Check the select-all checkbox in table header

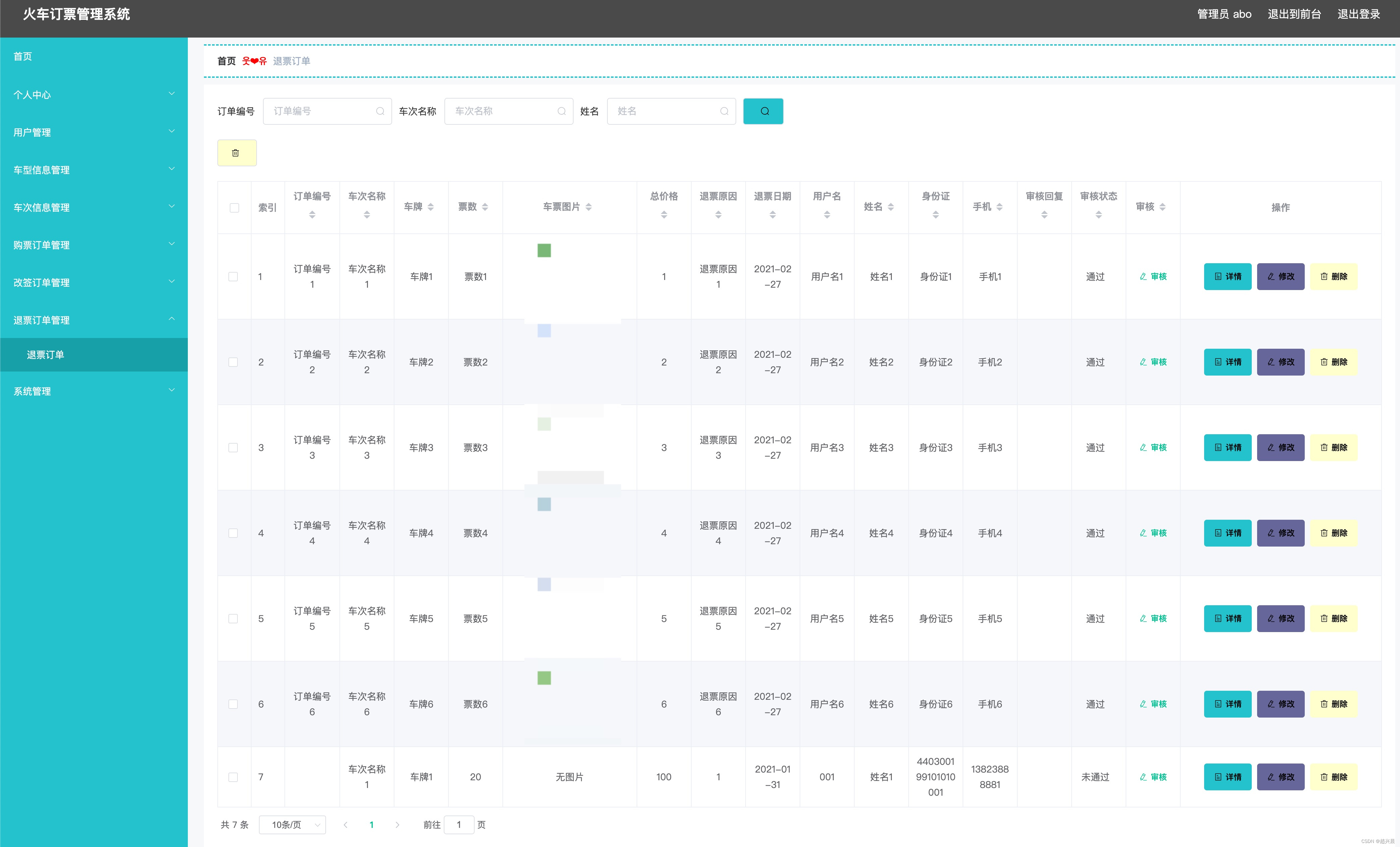(x=234, y=207)
